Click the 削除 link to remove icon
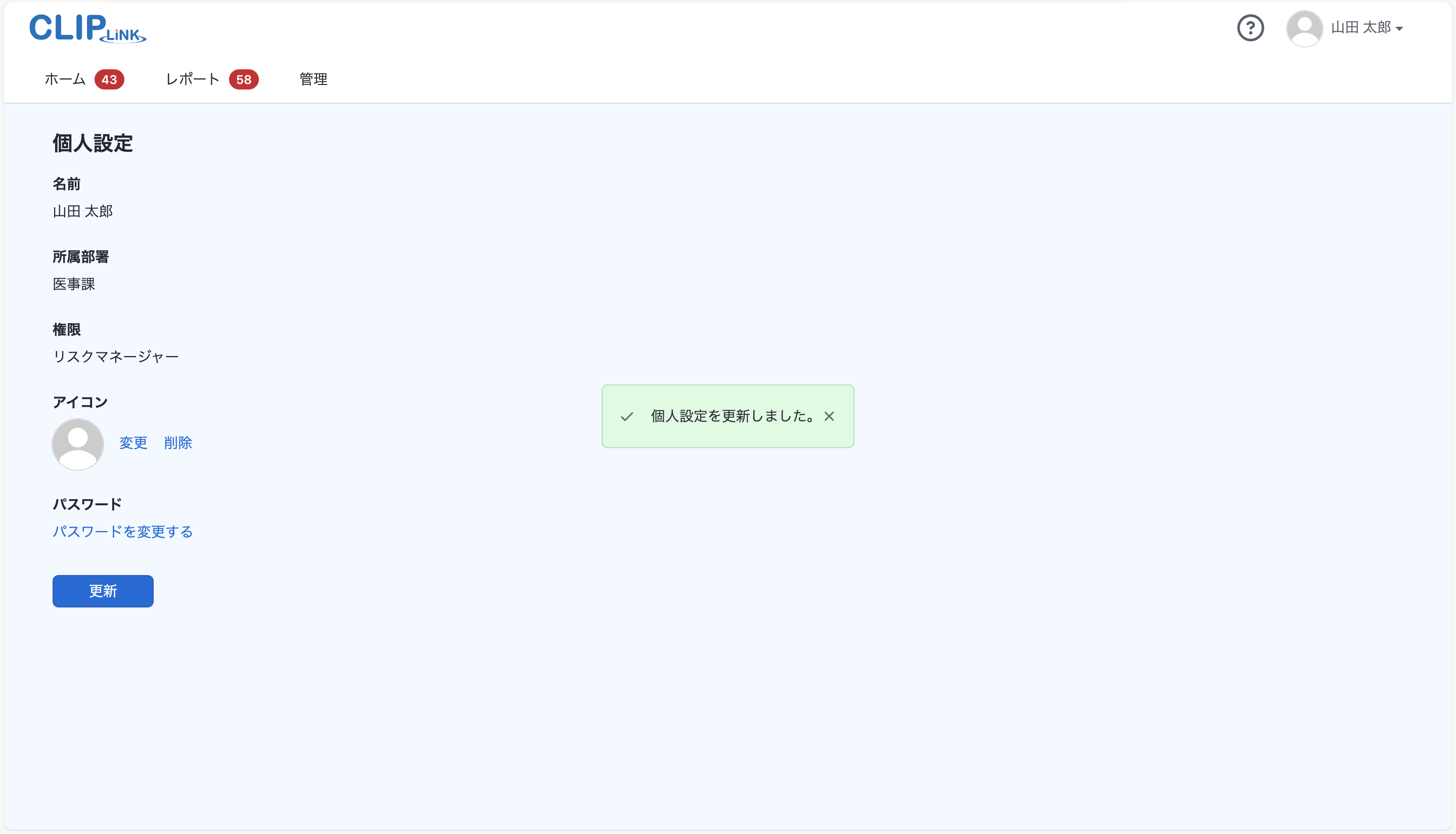This screenshot has width=1456, height=834. 178,443
